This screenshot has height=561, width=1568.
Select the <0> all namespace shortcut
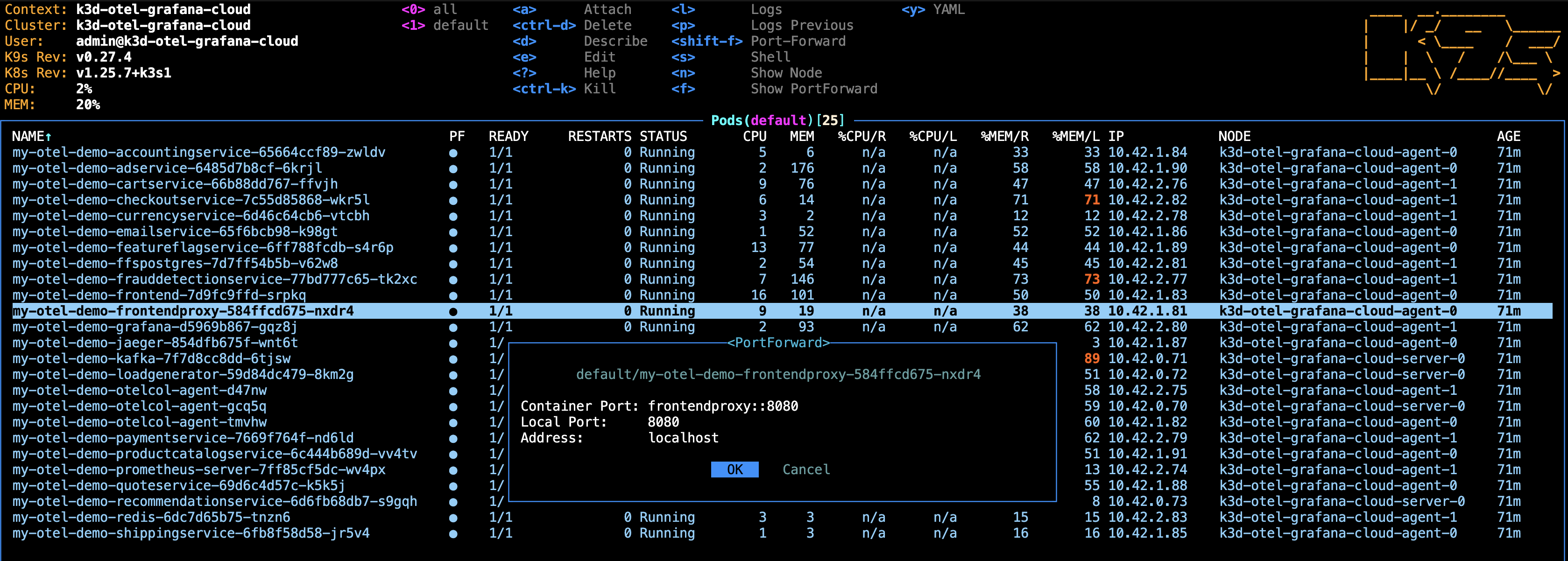point(429,9)
